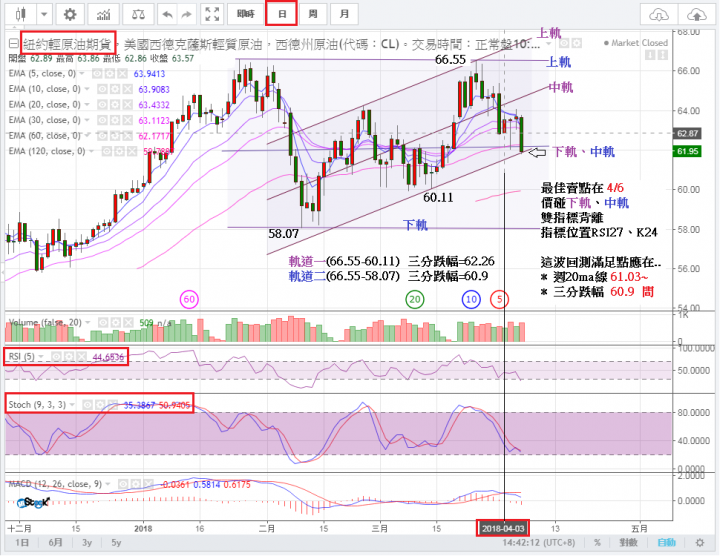Expand the EMA (5, close, 0) dropdown arrow
The width and height of the screenshot is (720, 556).
pyautogui.click(x=82, y=73)
